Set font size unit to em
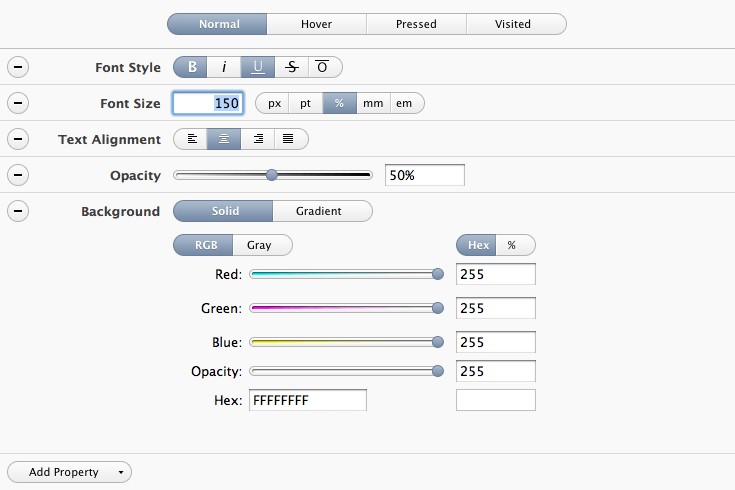This screenshot has height=490, width=735. tap(404, 103)
